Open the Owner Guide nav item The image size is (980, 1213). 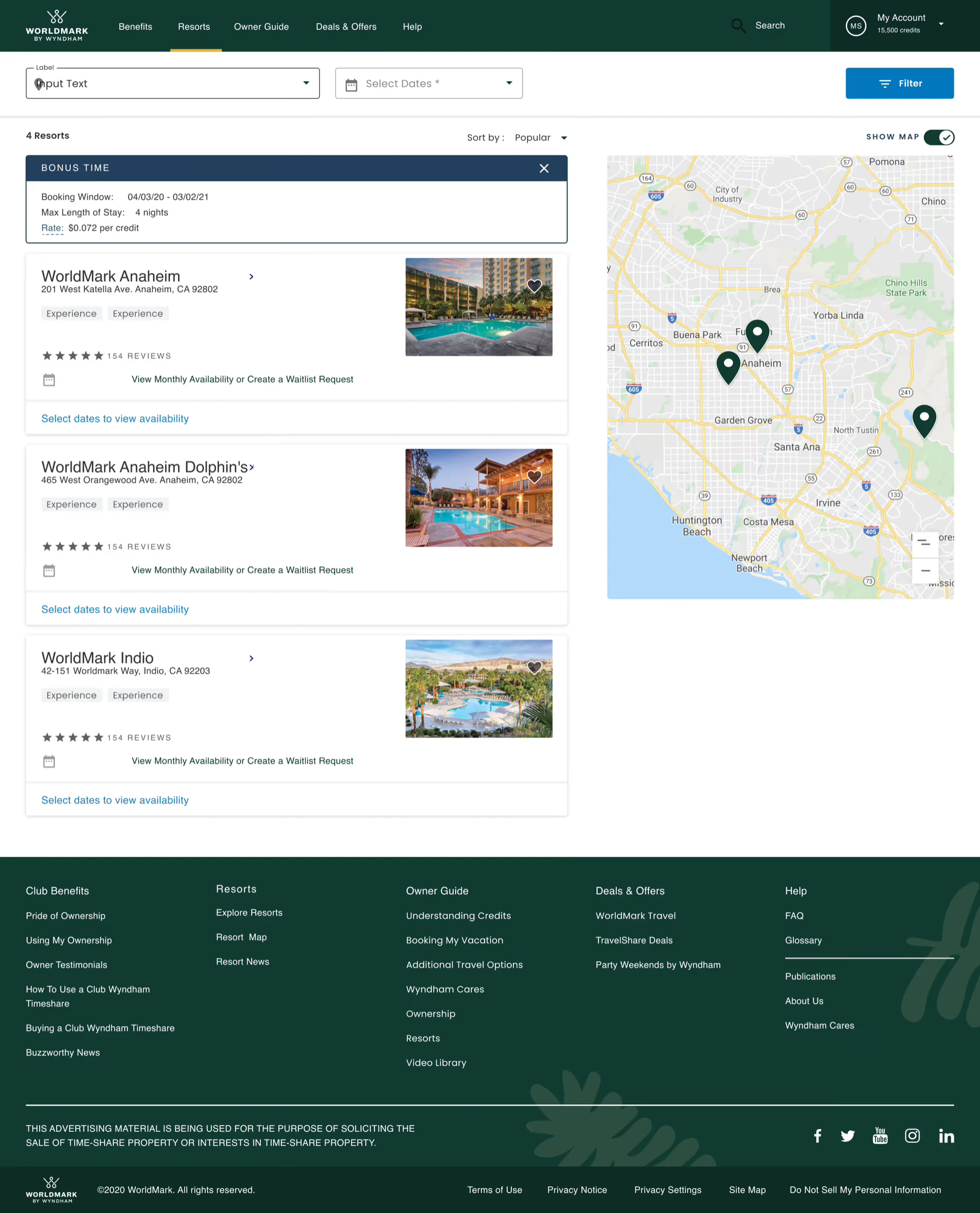click(x=261, y=27)
